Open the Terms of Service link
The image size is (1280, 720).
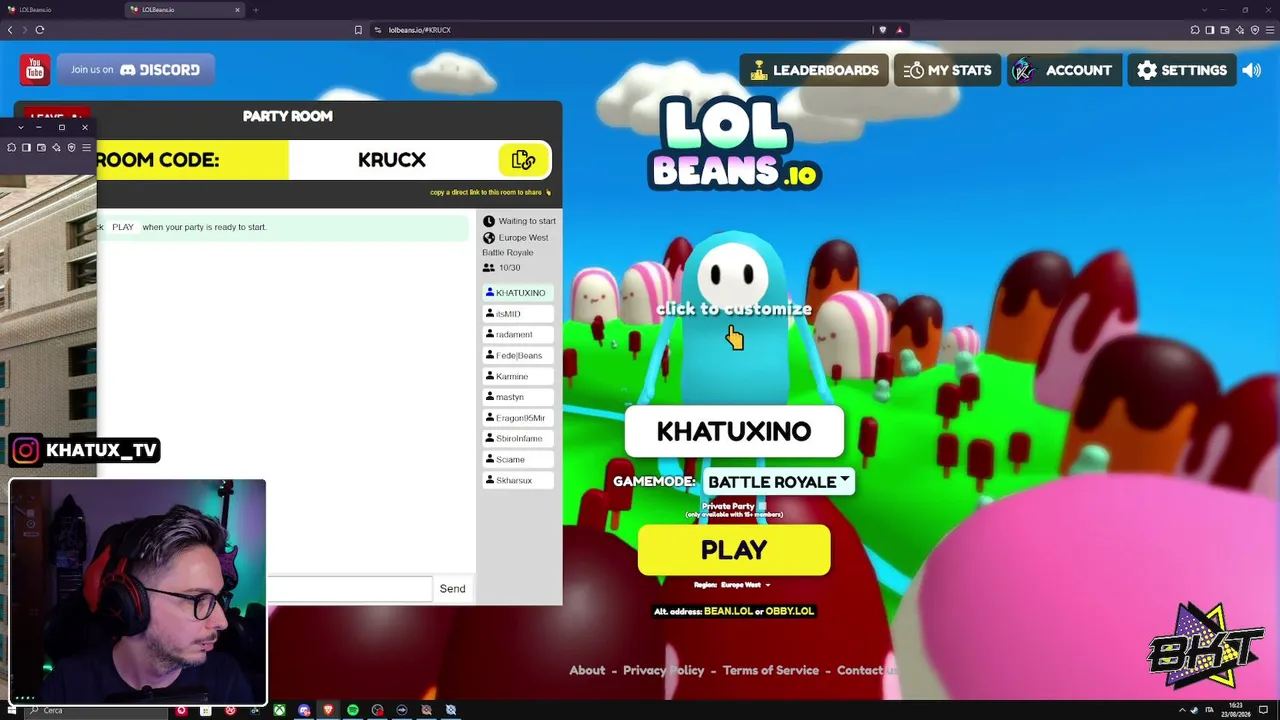(771, 670)
